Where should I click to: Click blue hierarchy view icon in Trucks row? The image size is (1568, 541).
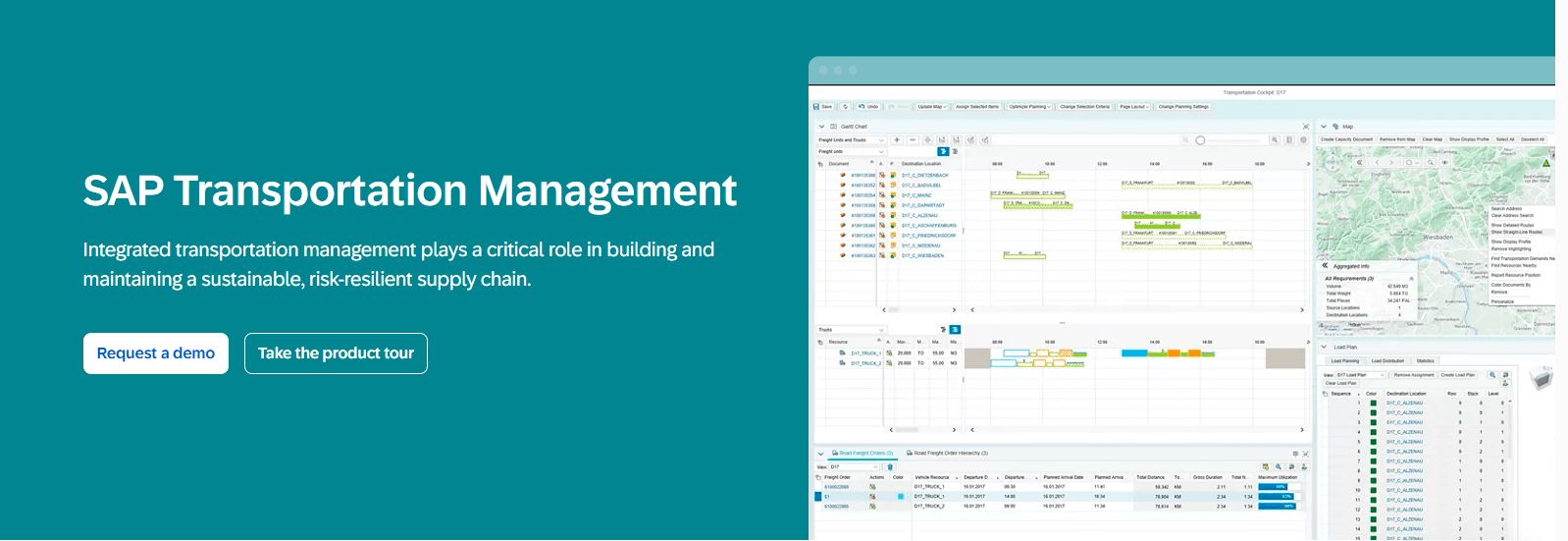tap(955, 330)
